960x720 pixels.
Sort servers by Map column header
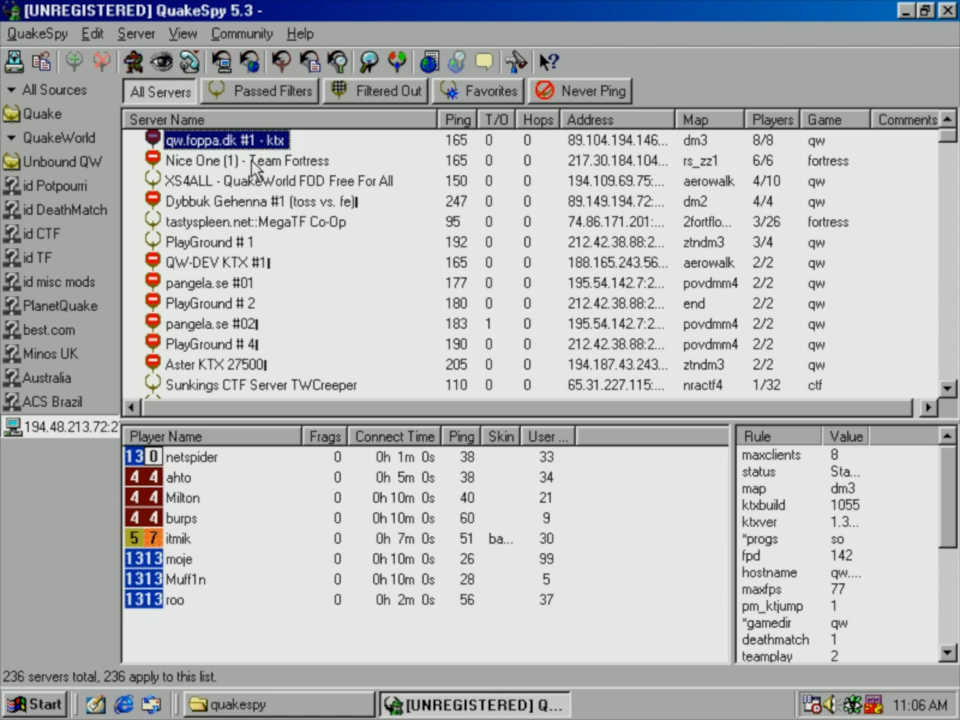(710, 120)
